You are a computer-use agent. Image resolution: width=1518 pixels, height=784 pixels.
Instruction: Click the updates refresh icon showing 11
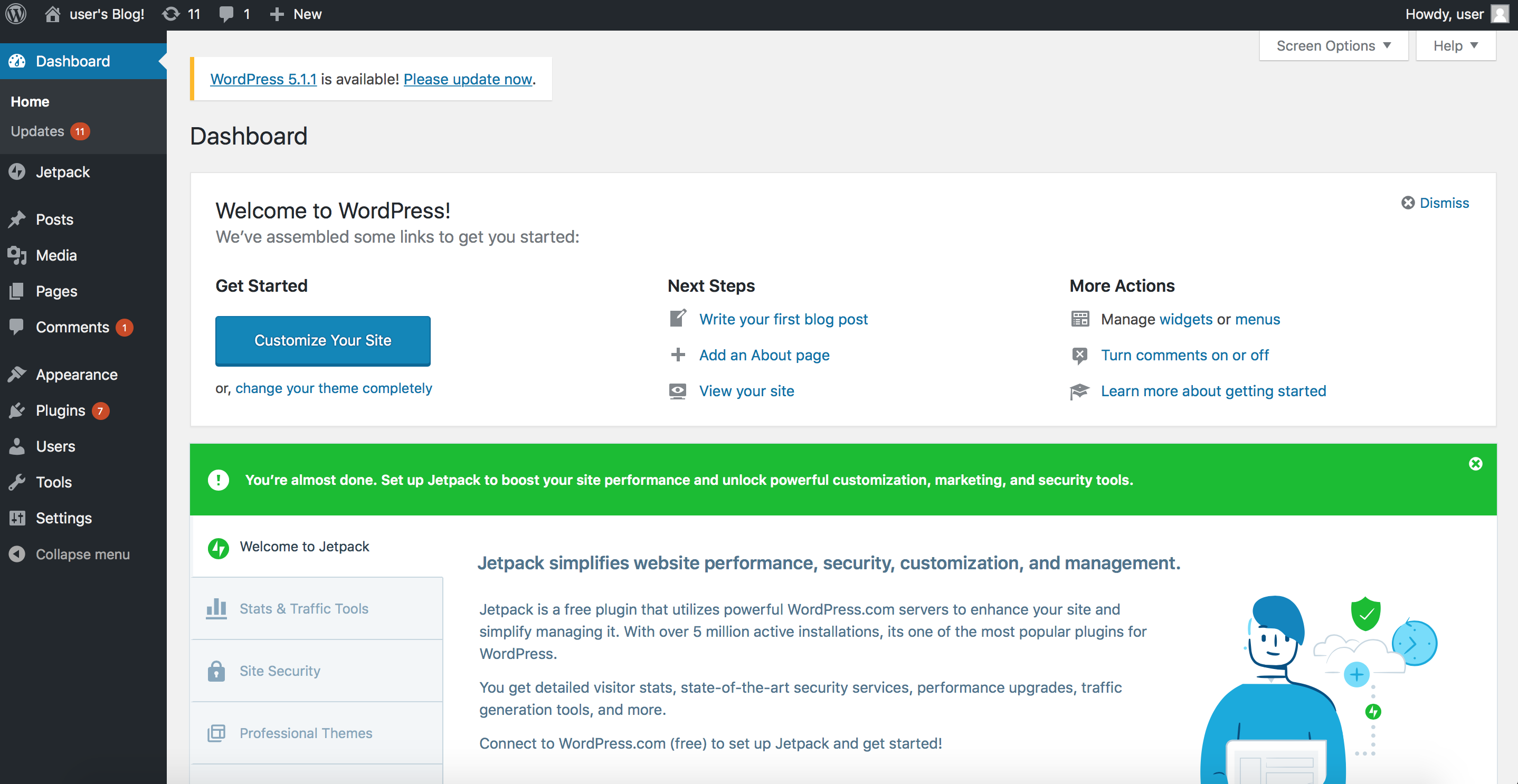[x=171, y=14]
